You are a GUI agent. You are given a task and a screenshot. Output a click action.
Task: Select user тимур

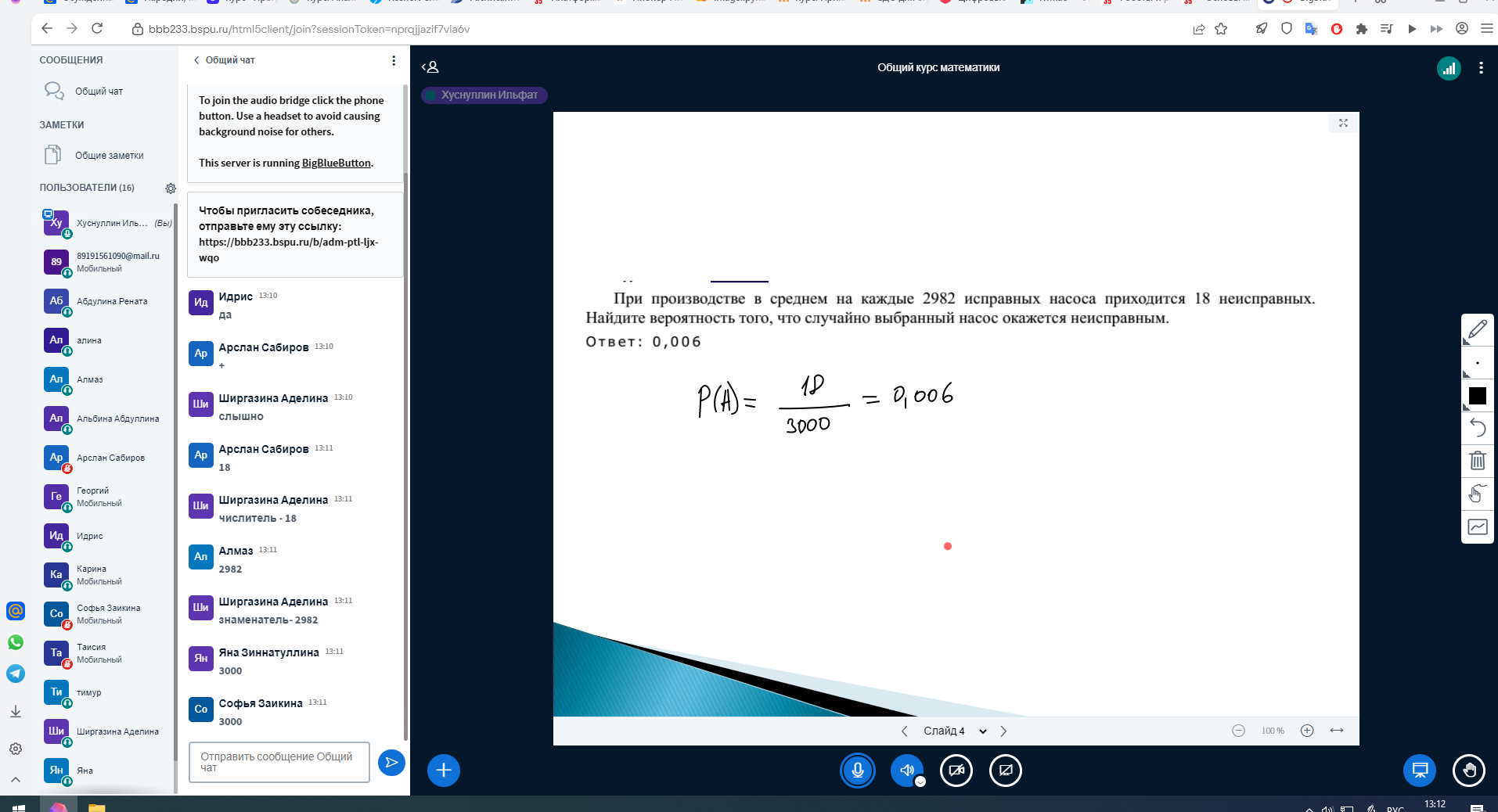(x=106, y=692)
